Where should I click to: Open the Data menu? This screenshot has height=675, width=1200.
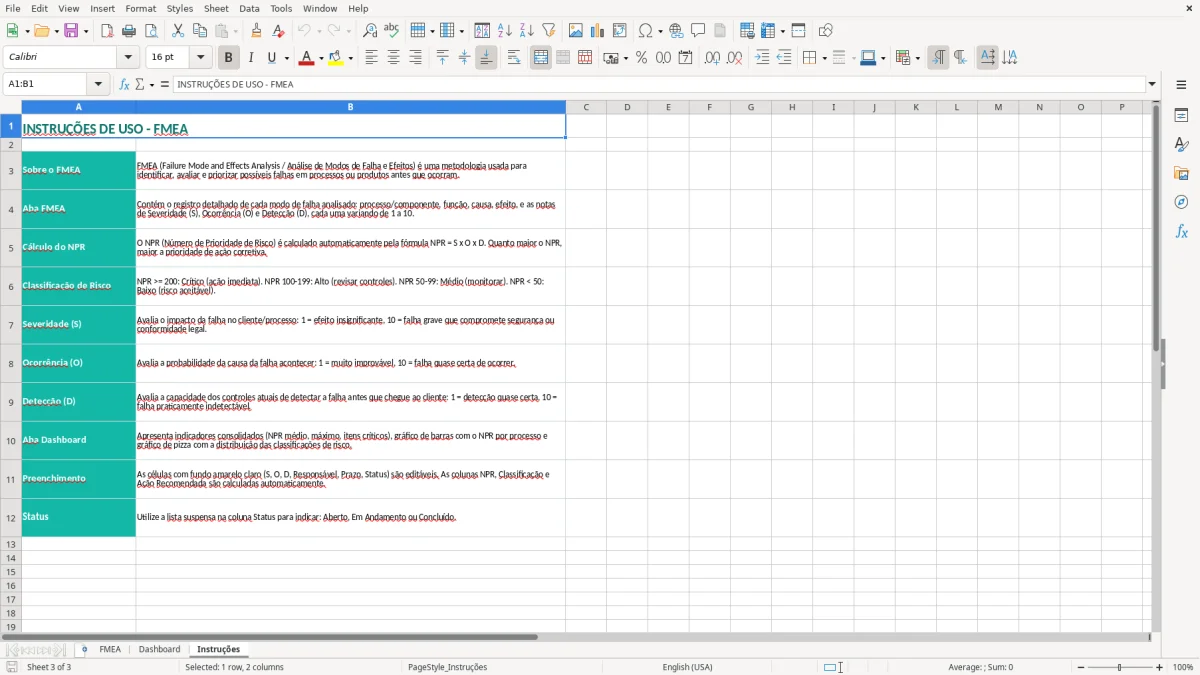249,8
